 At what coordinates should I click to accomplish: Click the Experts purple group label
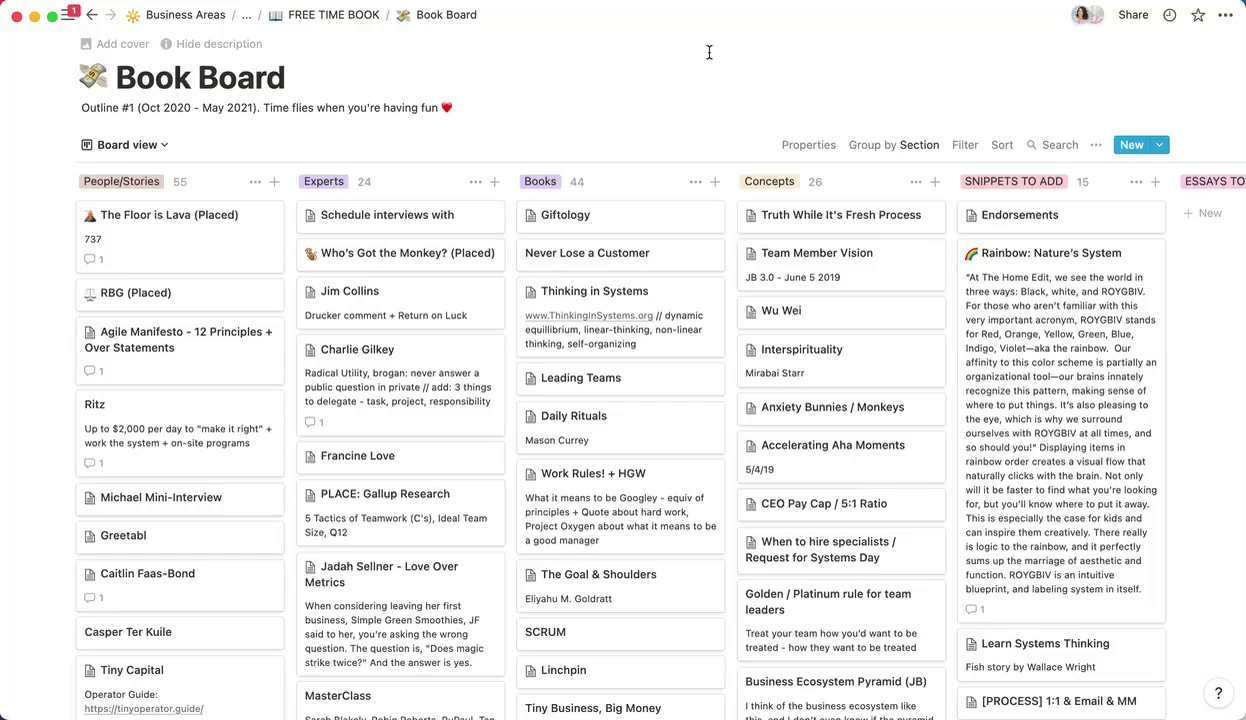pos(324,182)
